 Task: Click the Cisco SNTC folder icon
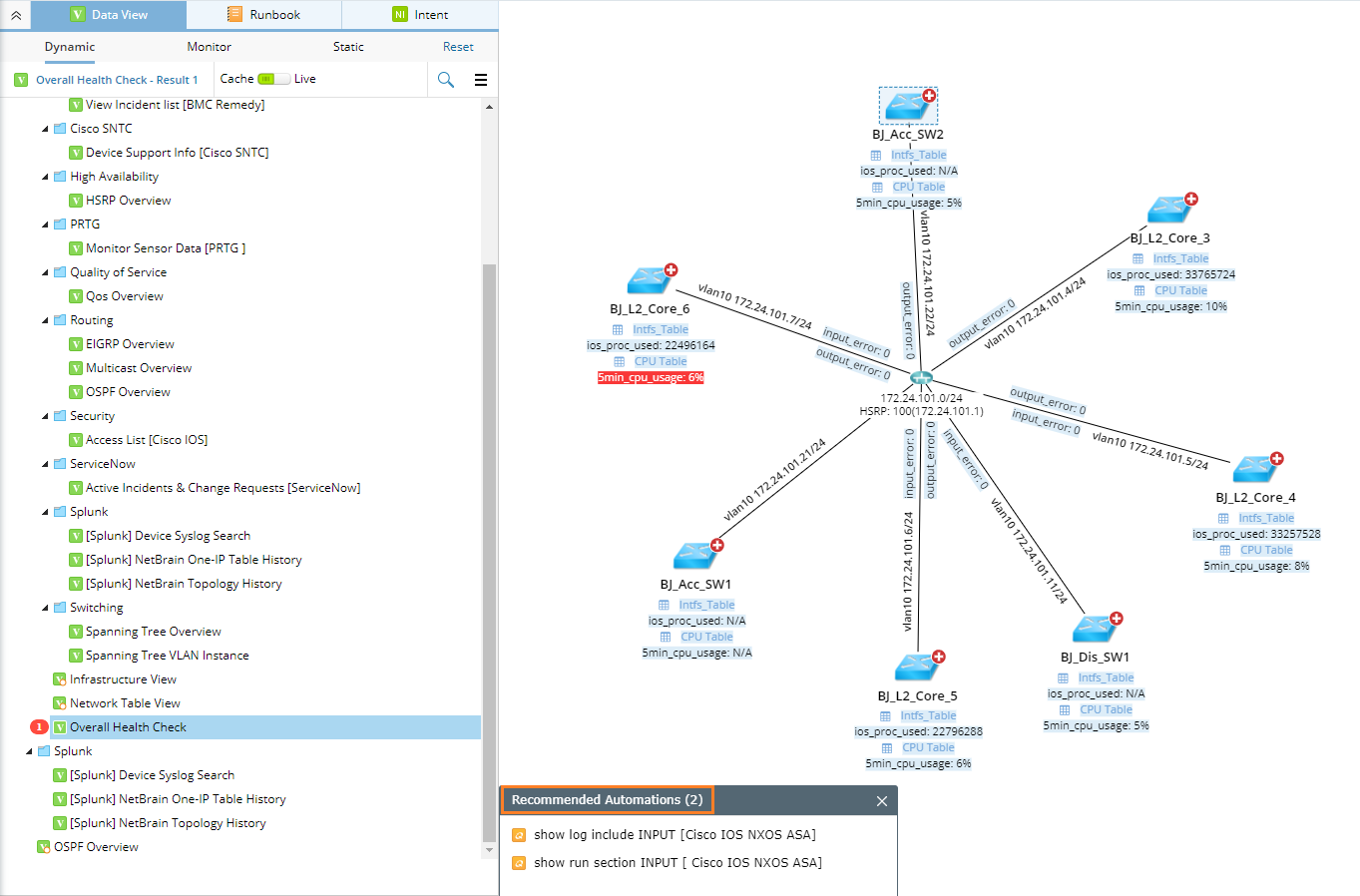pos(60,129)
